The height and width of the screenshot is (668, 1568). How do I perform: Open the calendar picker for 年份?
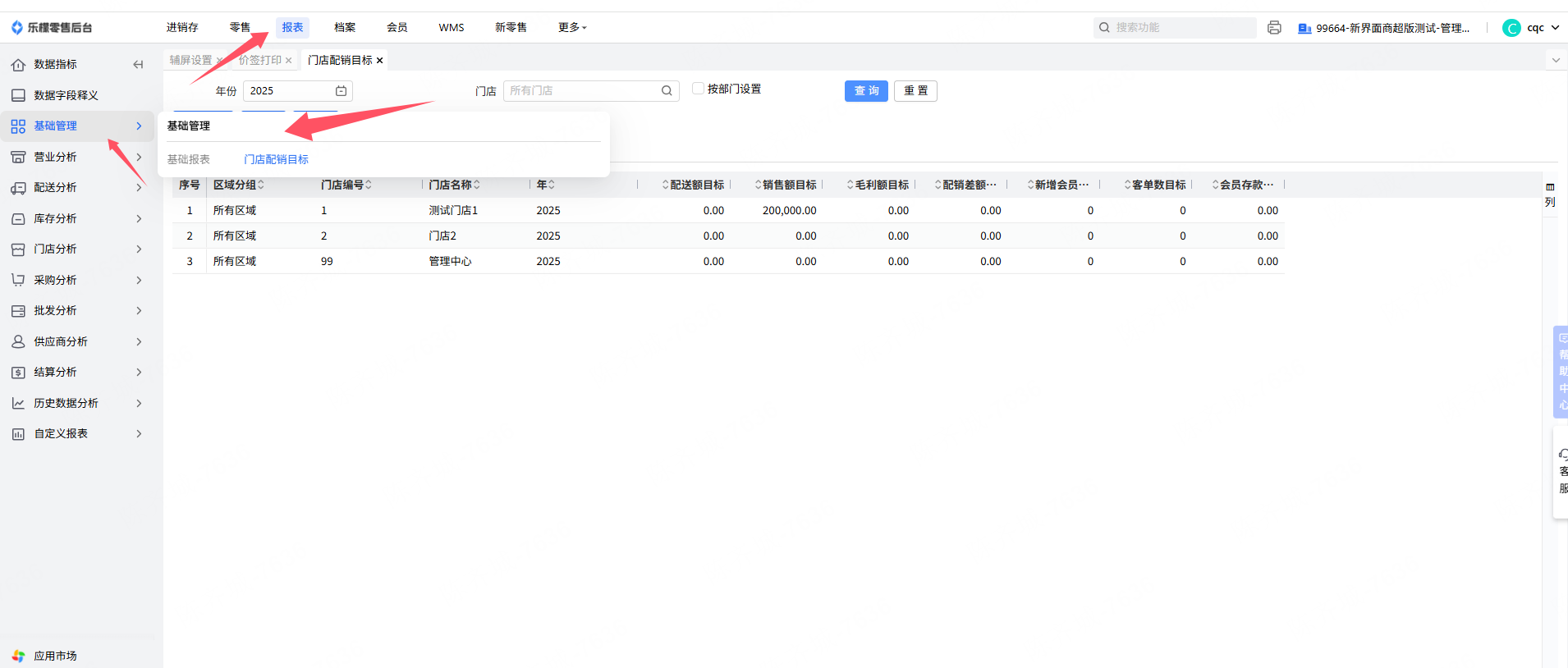tap(341, 91)
